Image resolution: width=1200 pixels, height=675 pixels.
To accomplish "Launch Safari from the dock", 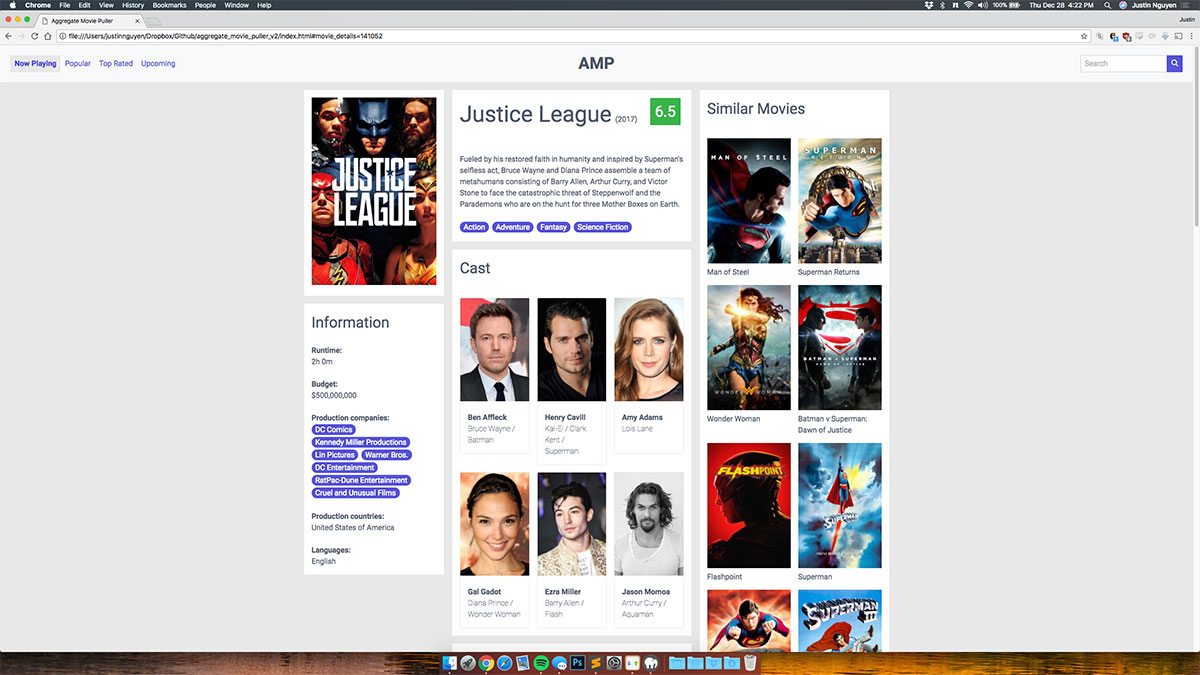I will tap(504, 662).
